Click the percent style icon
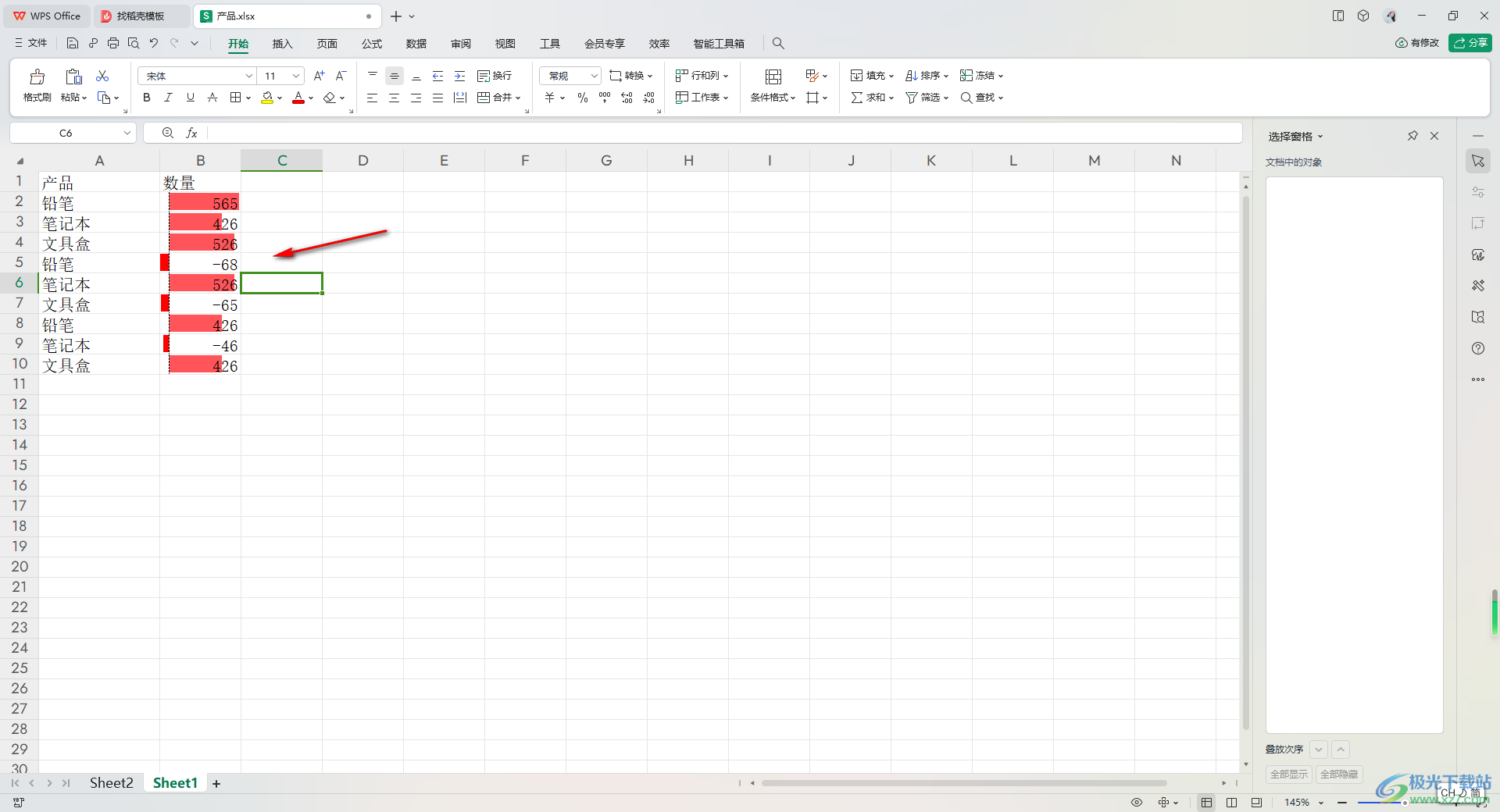The height and width of the screenshot is (812, 1500). coord(583,98)
